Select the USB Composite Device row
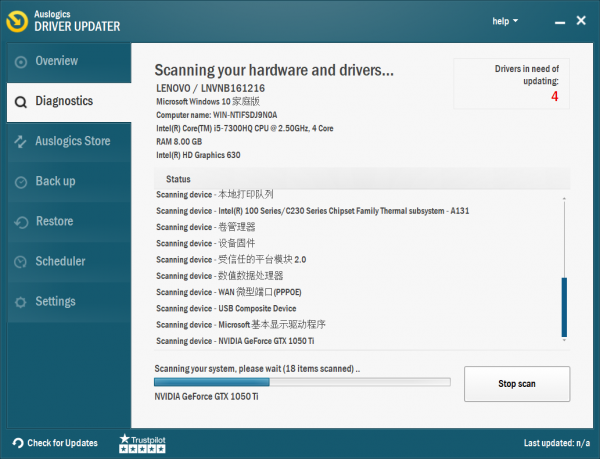Image resolution: width=600 pixels, height=459 pixels. coord(226,308)
